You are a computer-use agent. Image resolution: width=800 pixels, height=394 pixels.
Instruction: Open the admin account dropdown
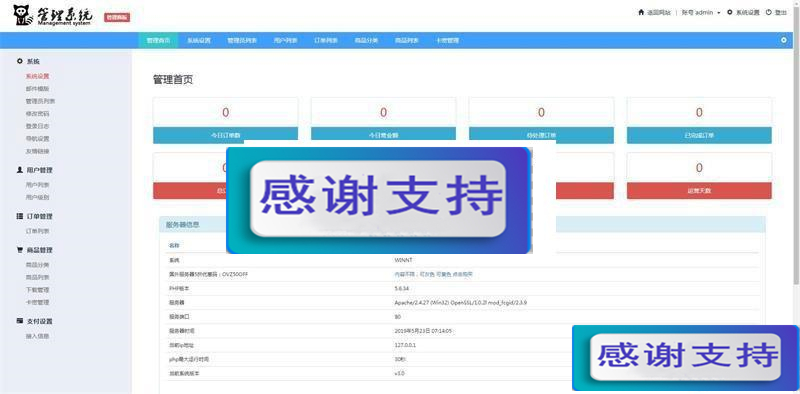coord(701,12)
